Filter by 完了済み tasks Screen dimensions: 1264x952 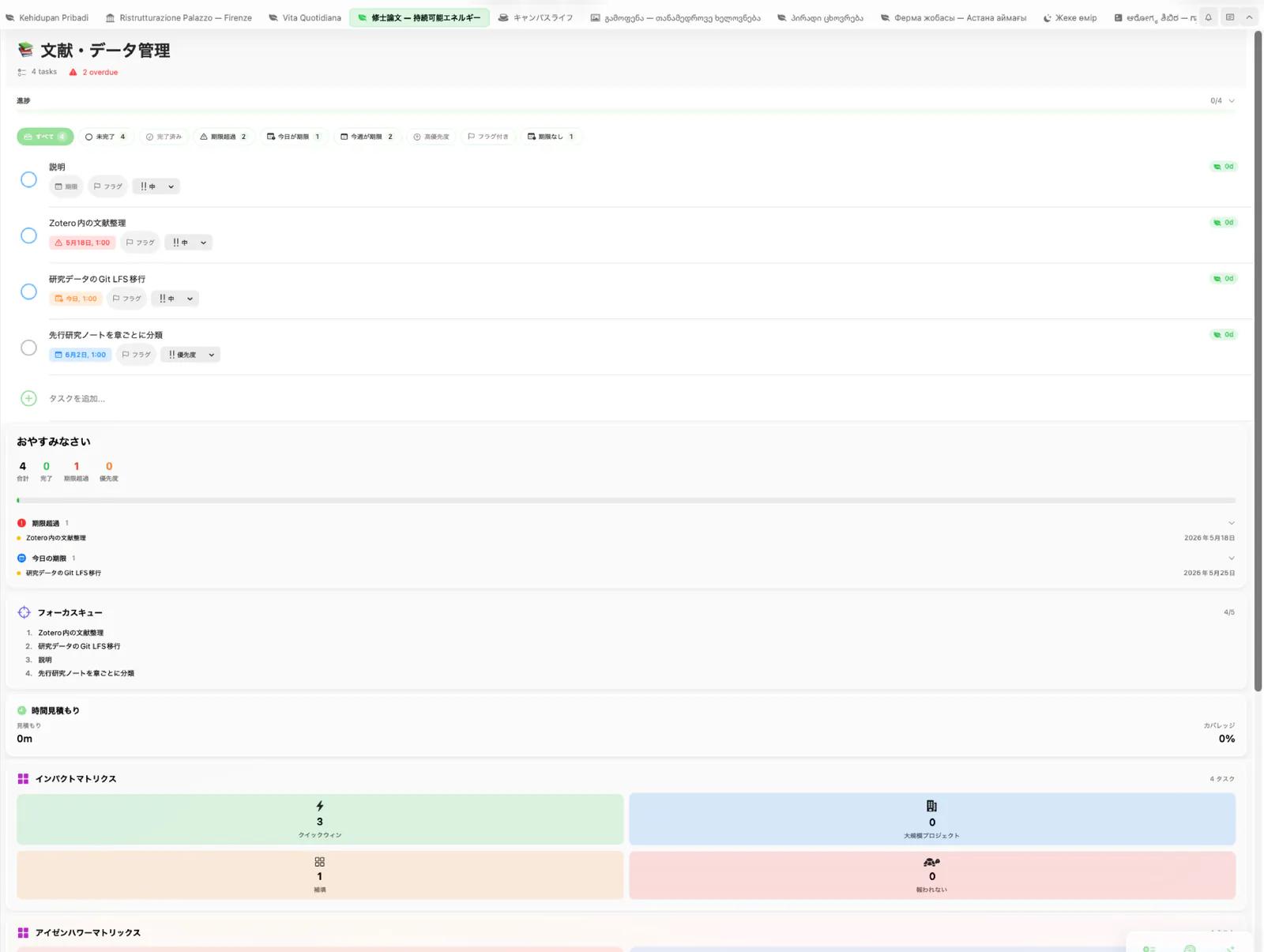(164, 137)
